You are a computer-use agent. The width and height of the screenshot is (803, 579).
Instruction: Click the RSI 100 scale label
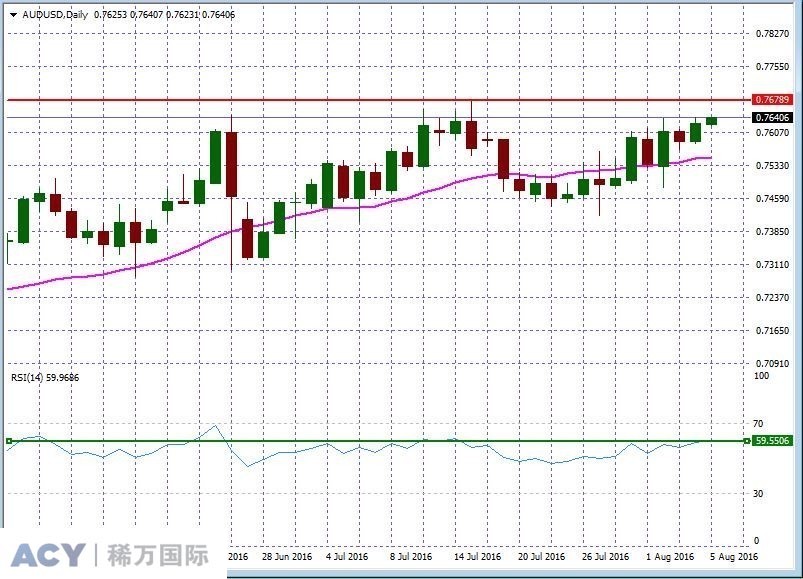coord(762,376)
